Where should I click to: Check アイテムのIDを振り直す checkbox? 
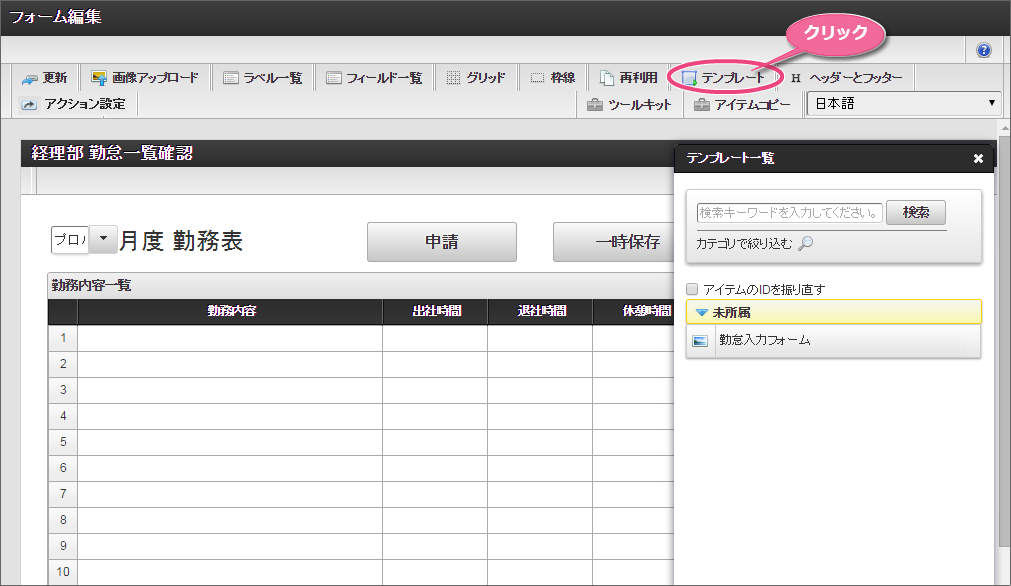(x=692, y=289)
